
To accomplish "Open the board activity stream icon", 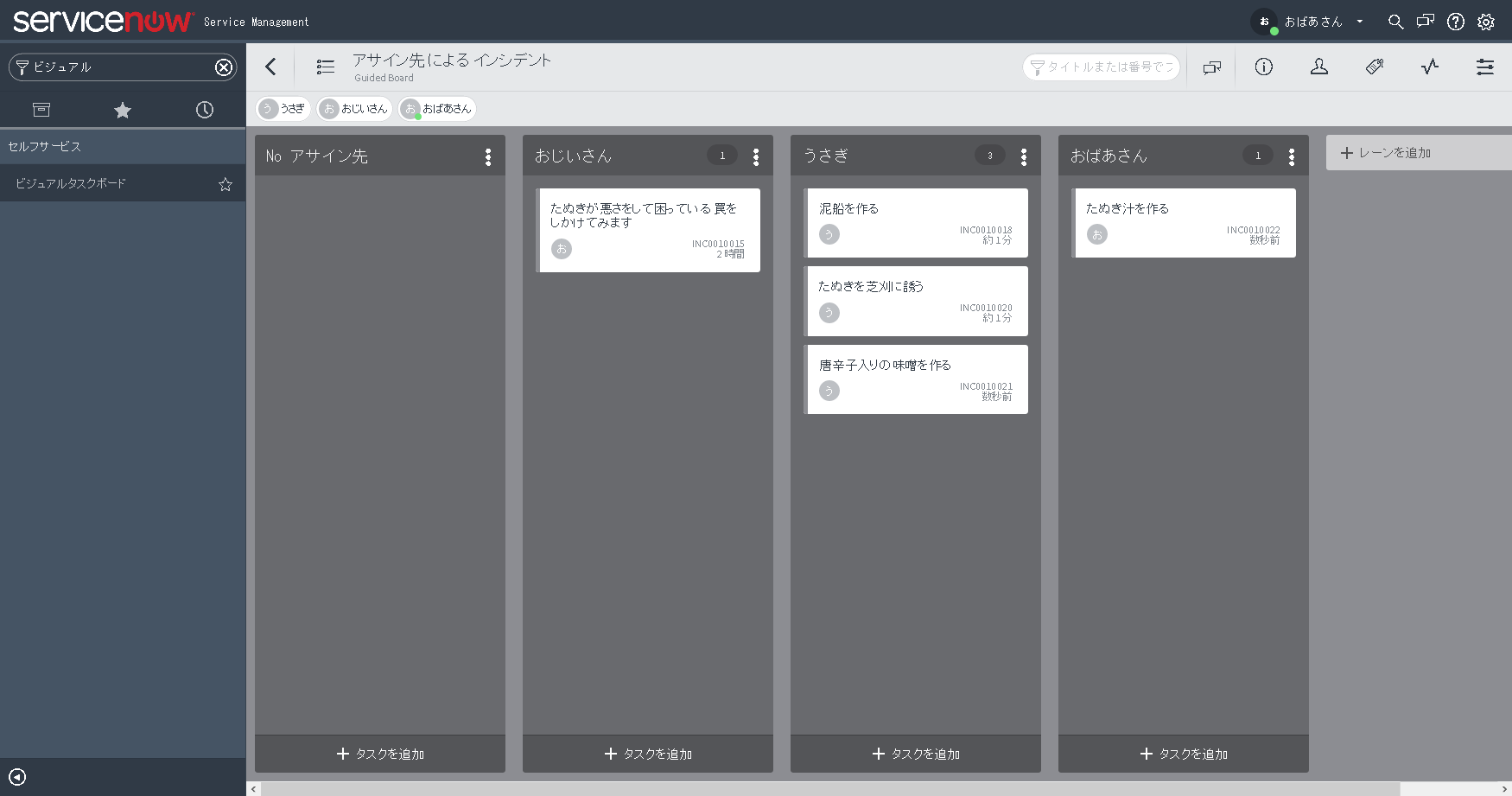I will point(1430,67).
